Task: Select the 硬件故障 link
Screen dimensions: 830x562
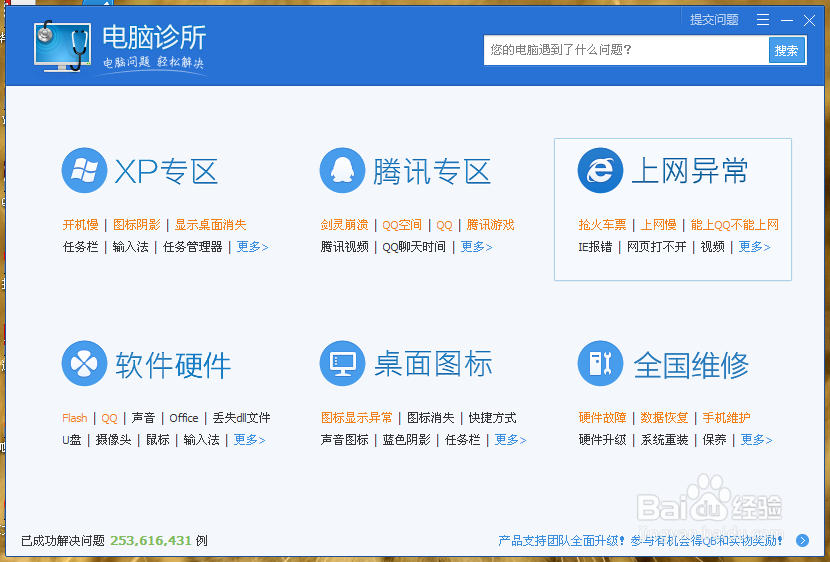Action: coord(602,418)
